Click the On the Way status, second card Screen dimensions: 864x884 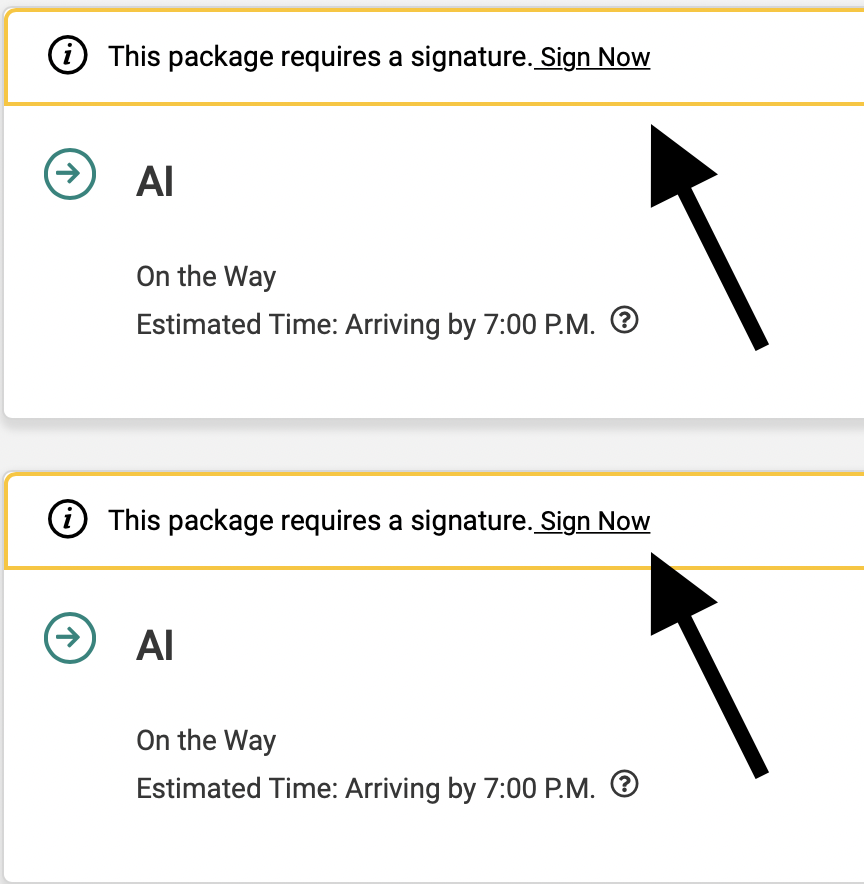[206, 741]
